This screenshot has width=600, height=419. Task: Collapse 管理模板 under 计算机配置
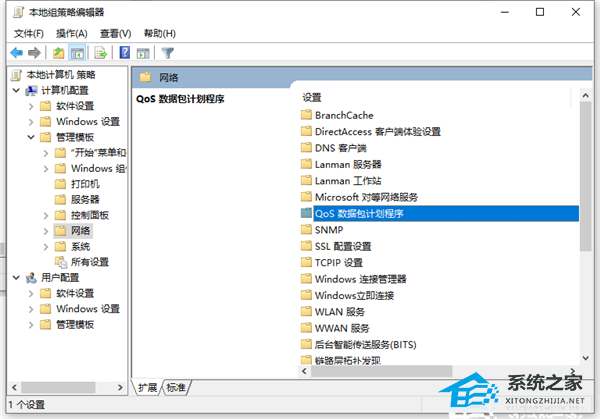[x=31, y=137]
